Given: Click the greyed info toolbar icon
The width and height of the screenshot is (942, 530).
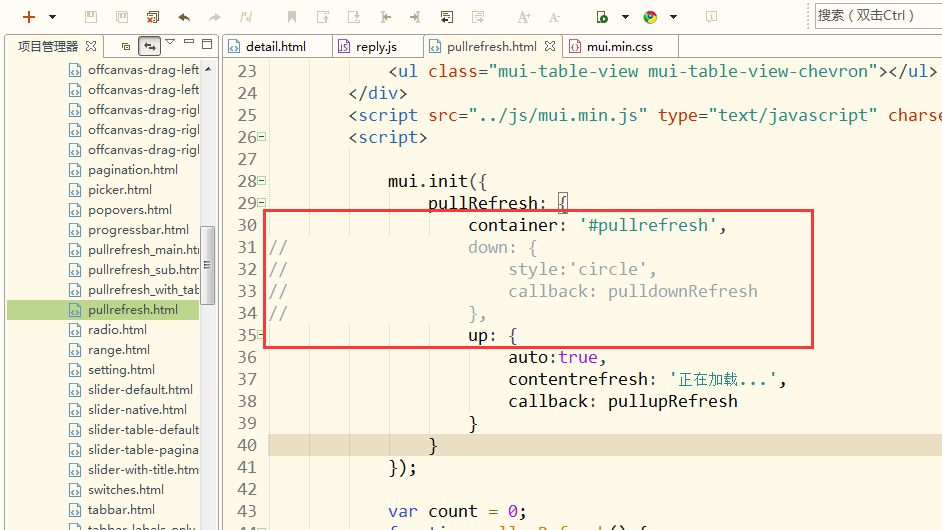Looking at the screenshot, I should (711, 17).
